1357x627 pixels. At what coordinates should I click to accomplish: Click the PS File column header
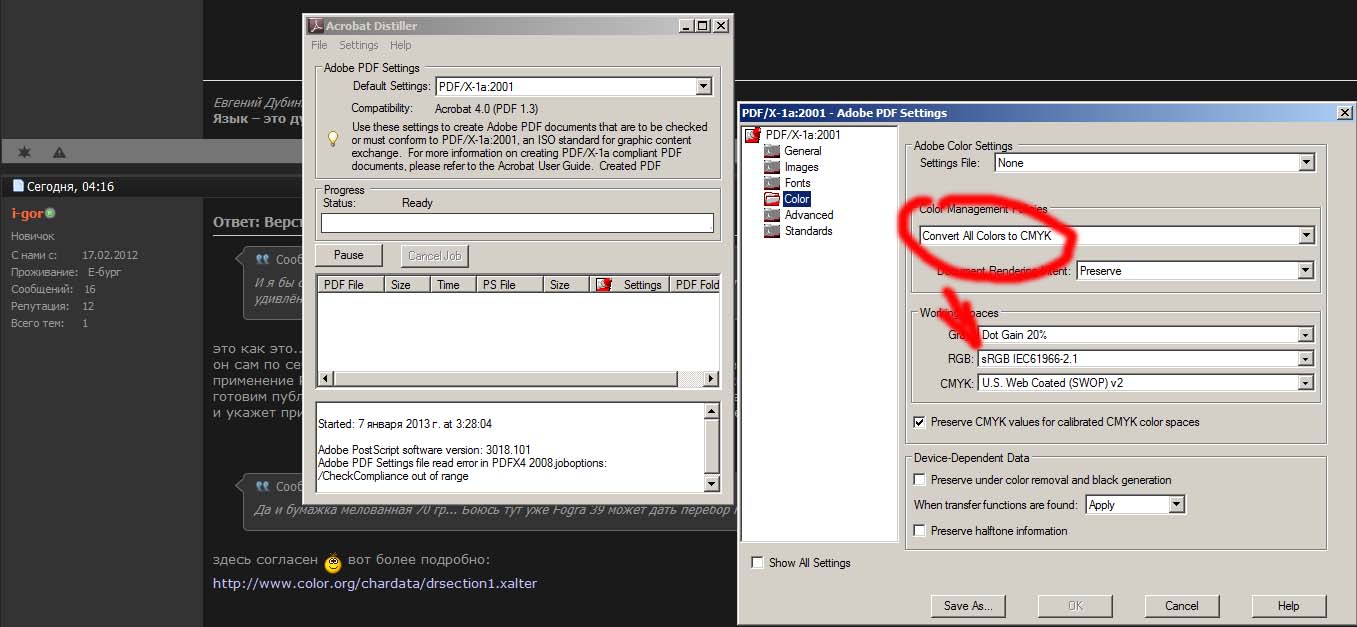coord(510,285)
